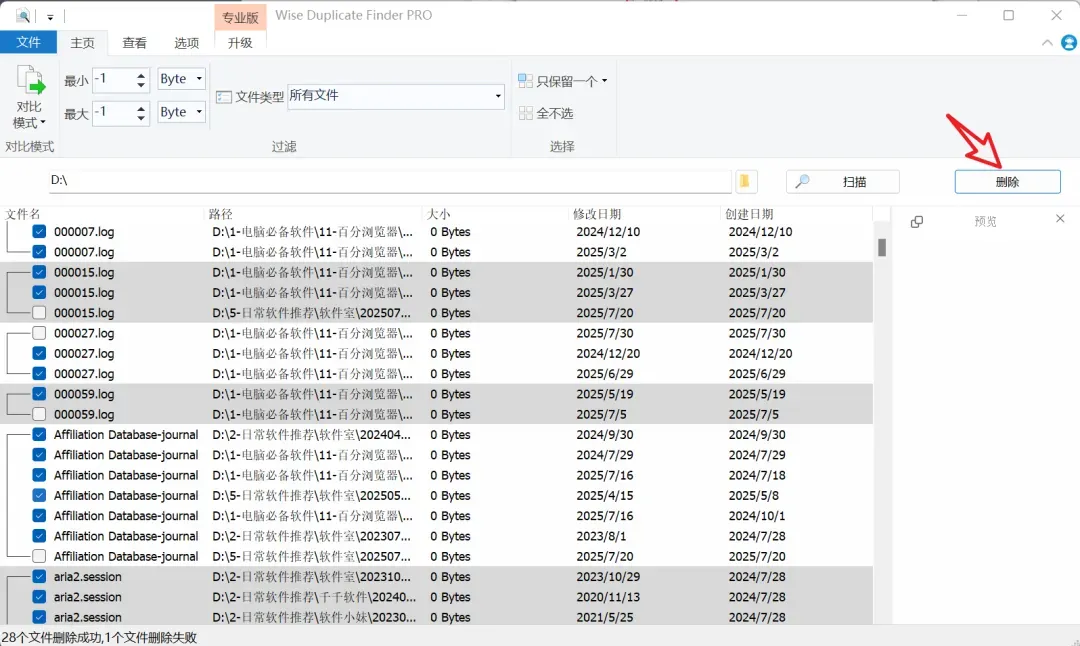The width and height of the screenshot is (1080, 646).
Task: Click the status bar deletion result text
Action: tap(100, 638)
